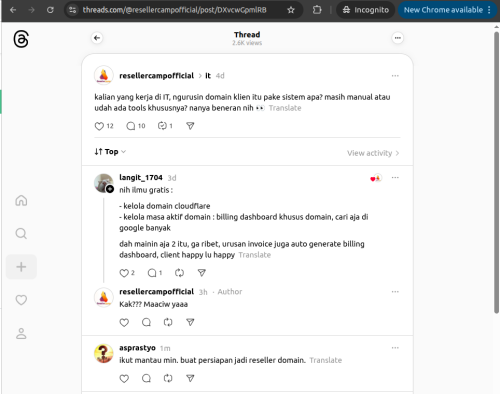
Task: Click the browser back arrow
Action: (13, 10)
